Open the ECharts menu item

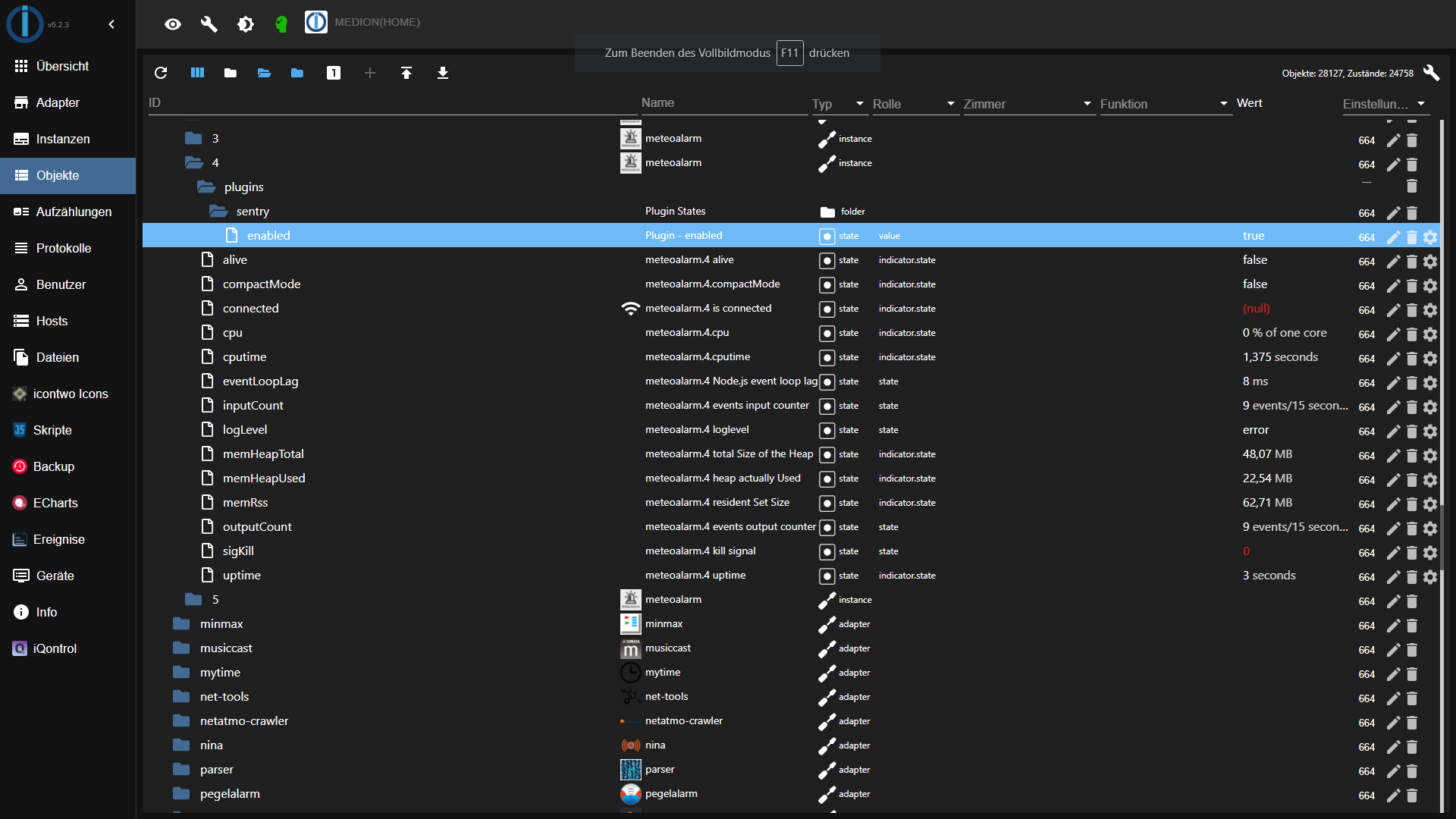[x=67, y=503]
